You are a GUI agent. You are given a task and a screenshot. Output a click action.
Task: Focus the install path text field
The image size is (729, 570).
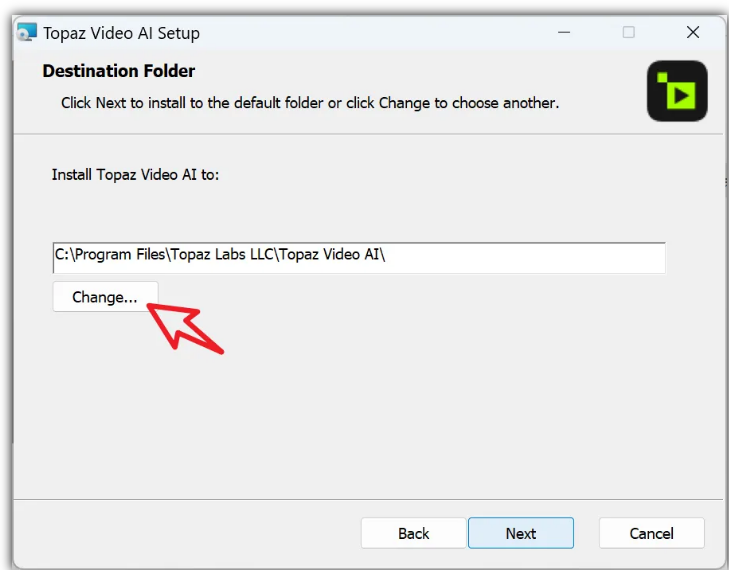point(520,256)
